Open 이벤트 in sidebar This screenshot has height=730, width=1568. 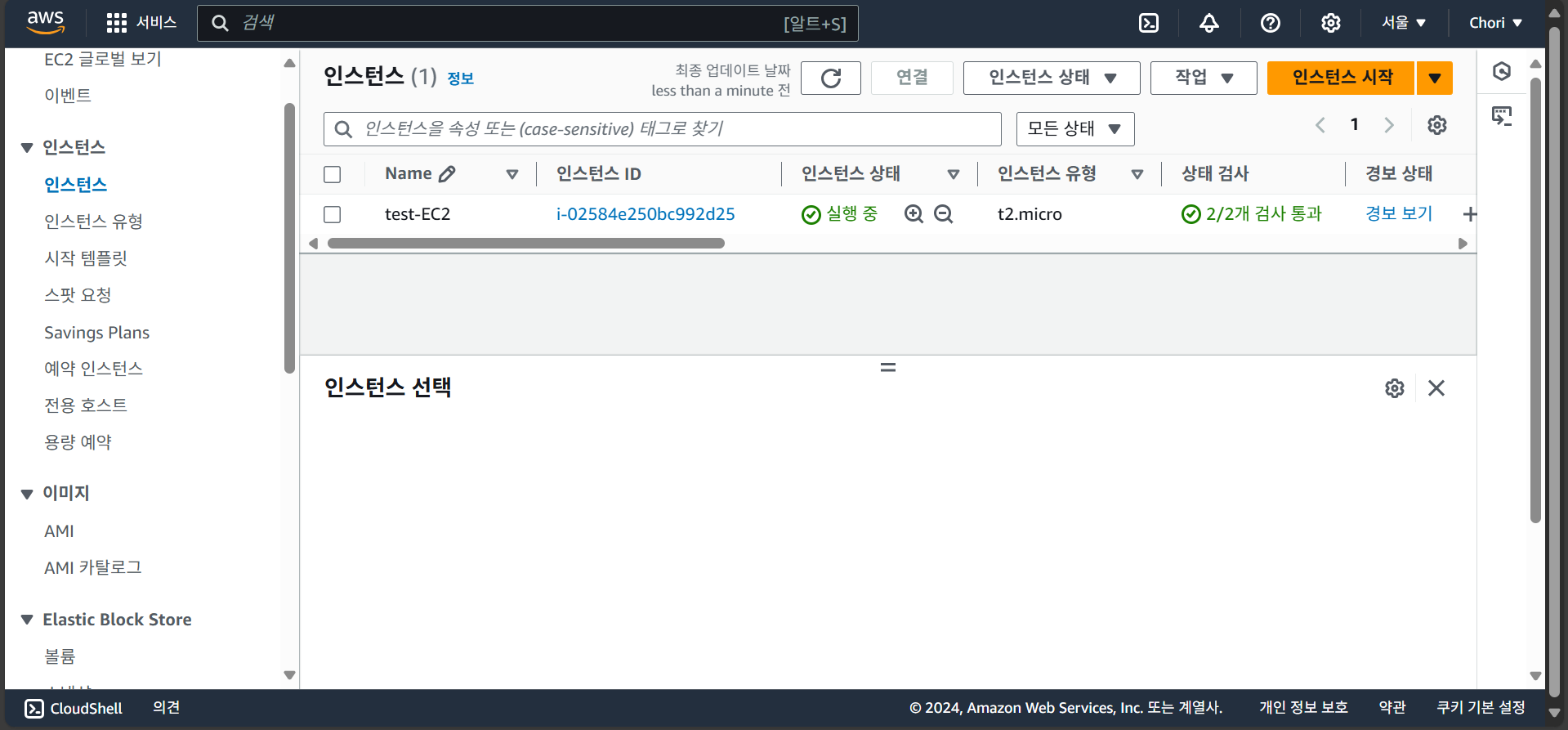(x=68, y=96)
